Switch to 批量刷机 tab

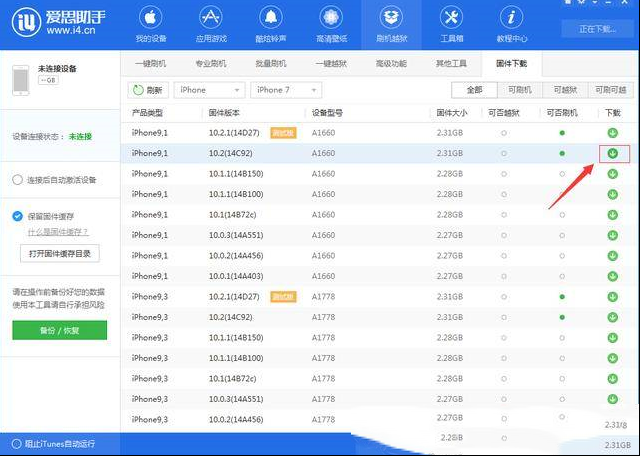(x=271, y=64)
